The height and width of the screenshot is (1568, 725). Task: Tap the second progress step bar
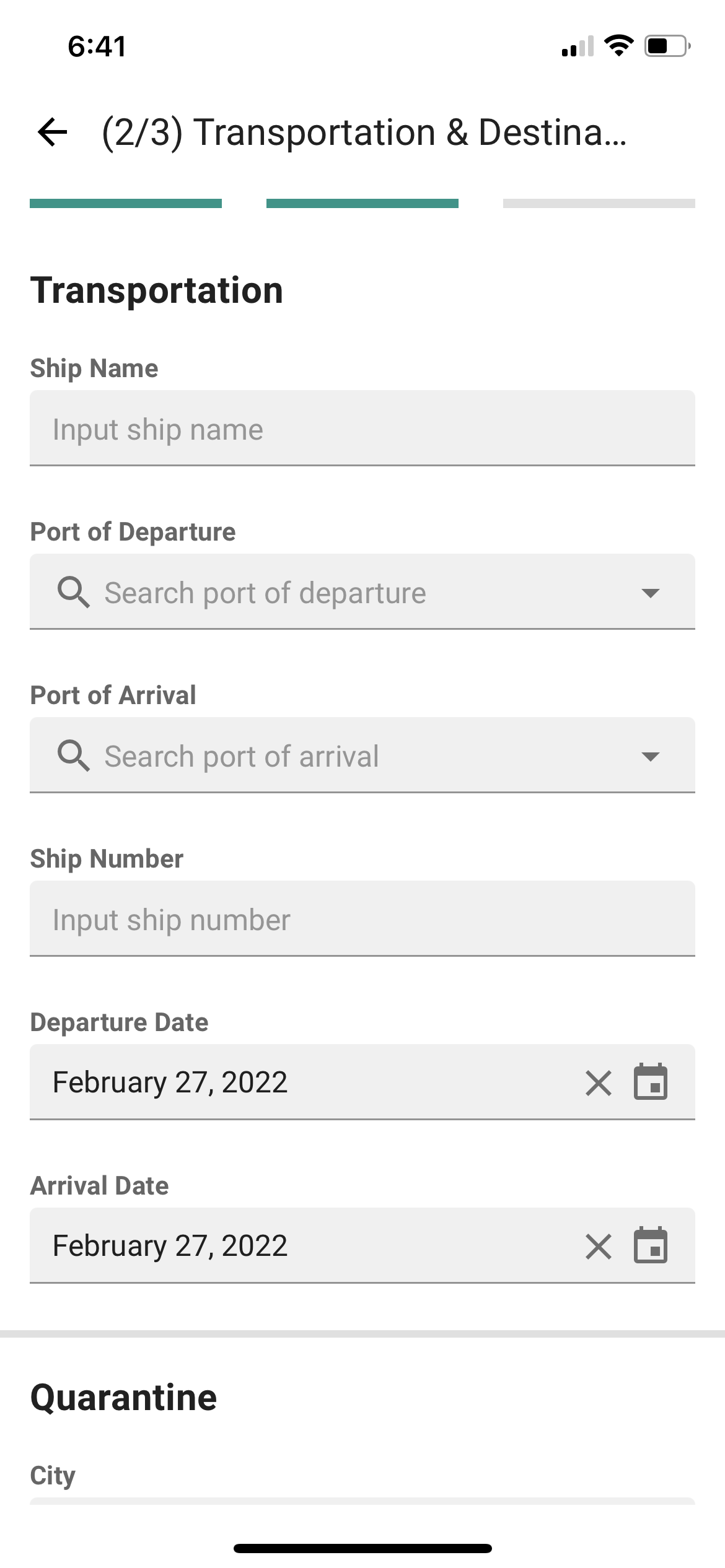click(x=362, y=203)
